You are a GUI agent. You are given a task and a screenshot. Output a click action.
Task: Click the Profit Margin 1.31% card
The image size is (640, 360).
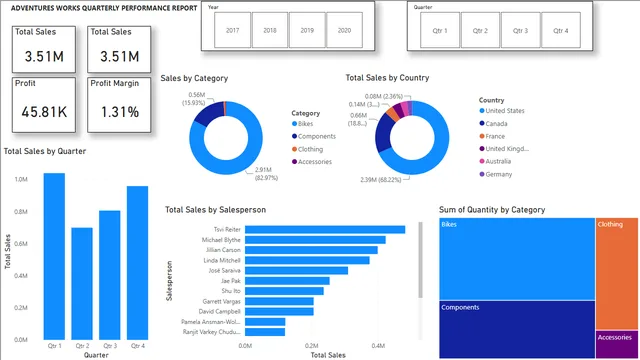[x=119, y=105]
